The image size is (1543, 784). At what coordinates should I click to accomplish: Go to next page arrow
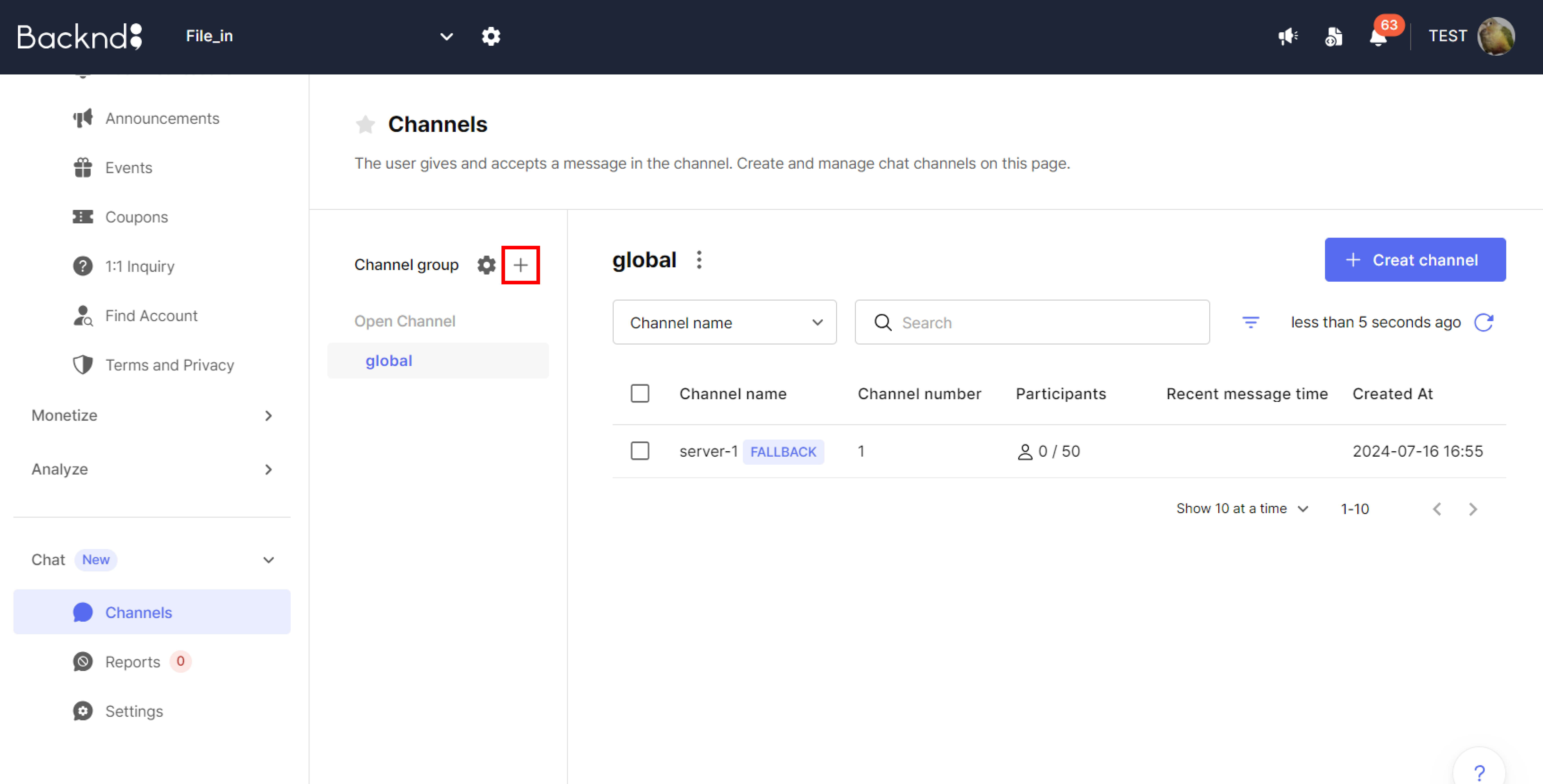(1473, 509)
